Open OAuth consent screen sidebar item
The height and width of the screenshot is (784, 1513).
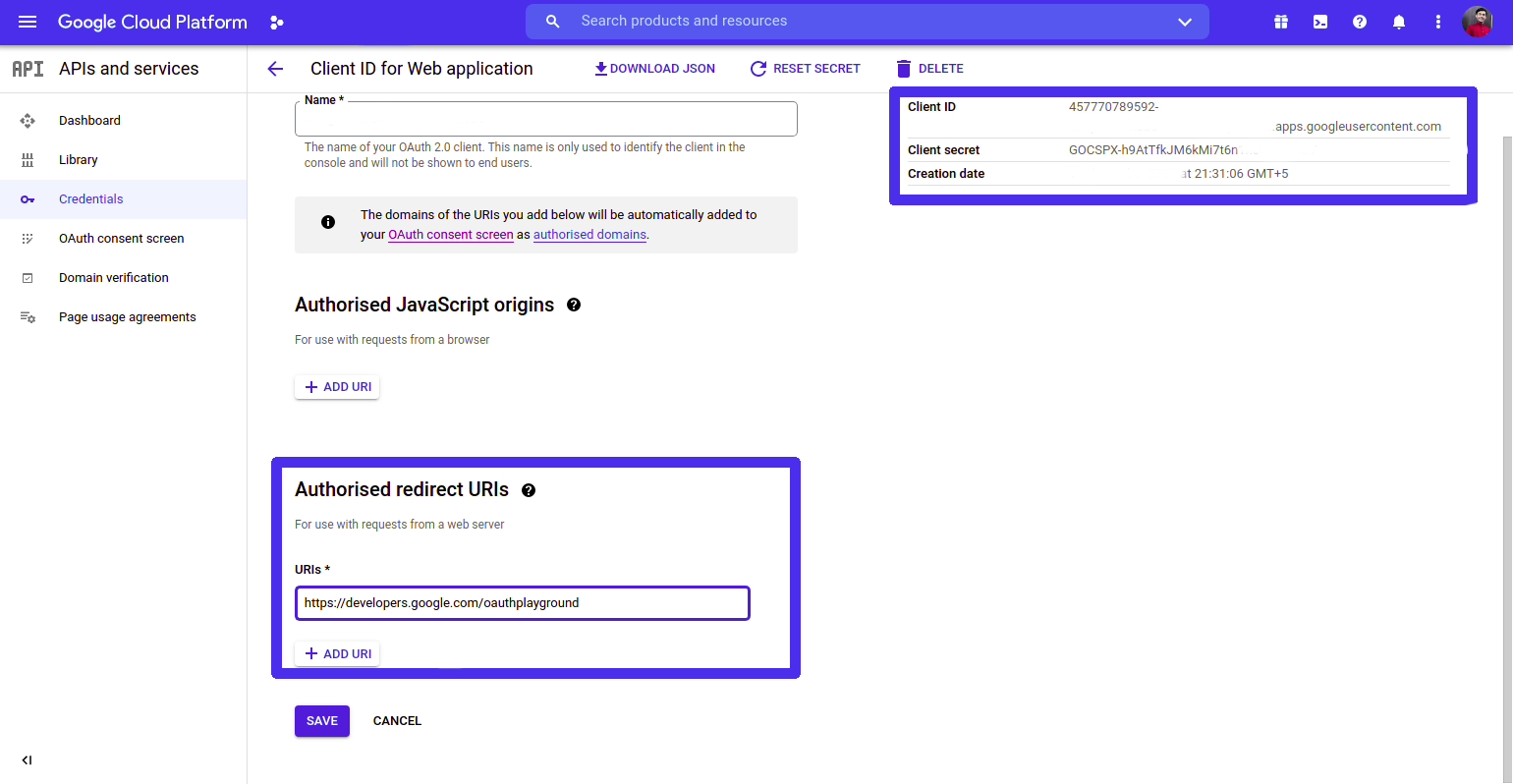pyautogui.click(x=123, y=239)
